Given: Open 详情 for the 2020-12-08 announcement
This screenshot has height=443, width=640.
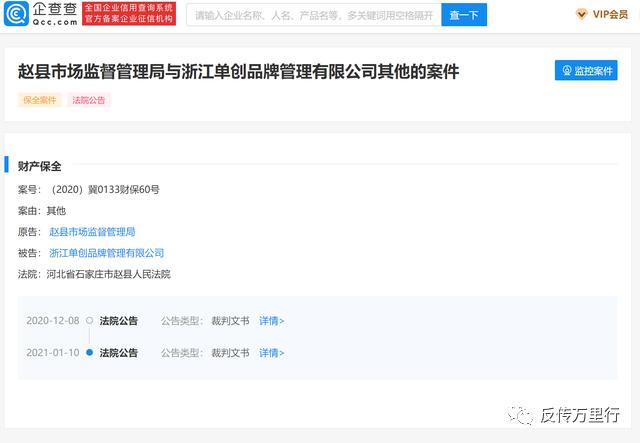Looking at the screenshot, I should point(272,321).
